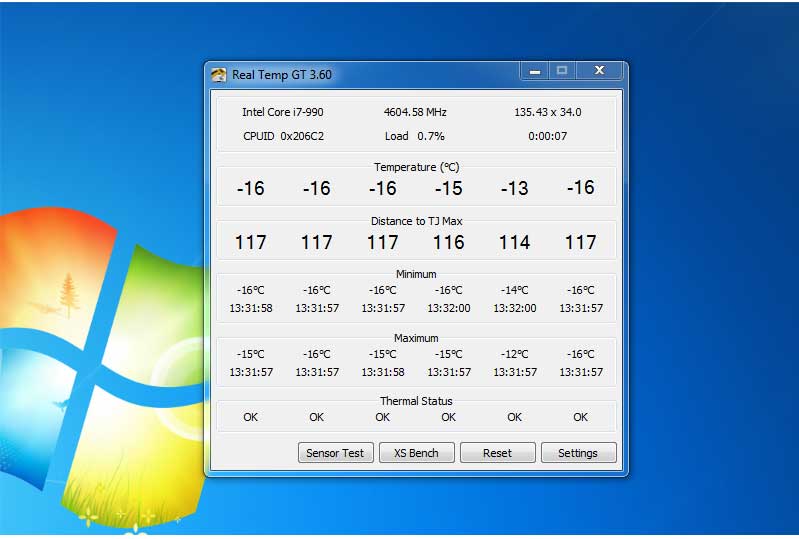Click the CPUID 0x206C2 text
This screenshot has height=539, width=799.
click(x=283, y=136)
